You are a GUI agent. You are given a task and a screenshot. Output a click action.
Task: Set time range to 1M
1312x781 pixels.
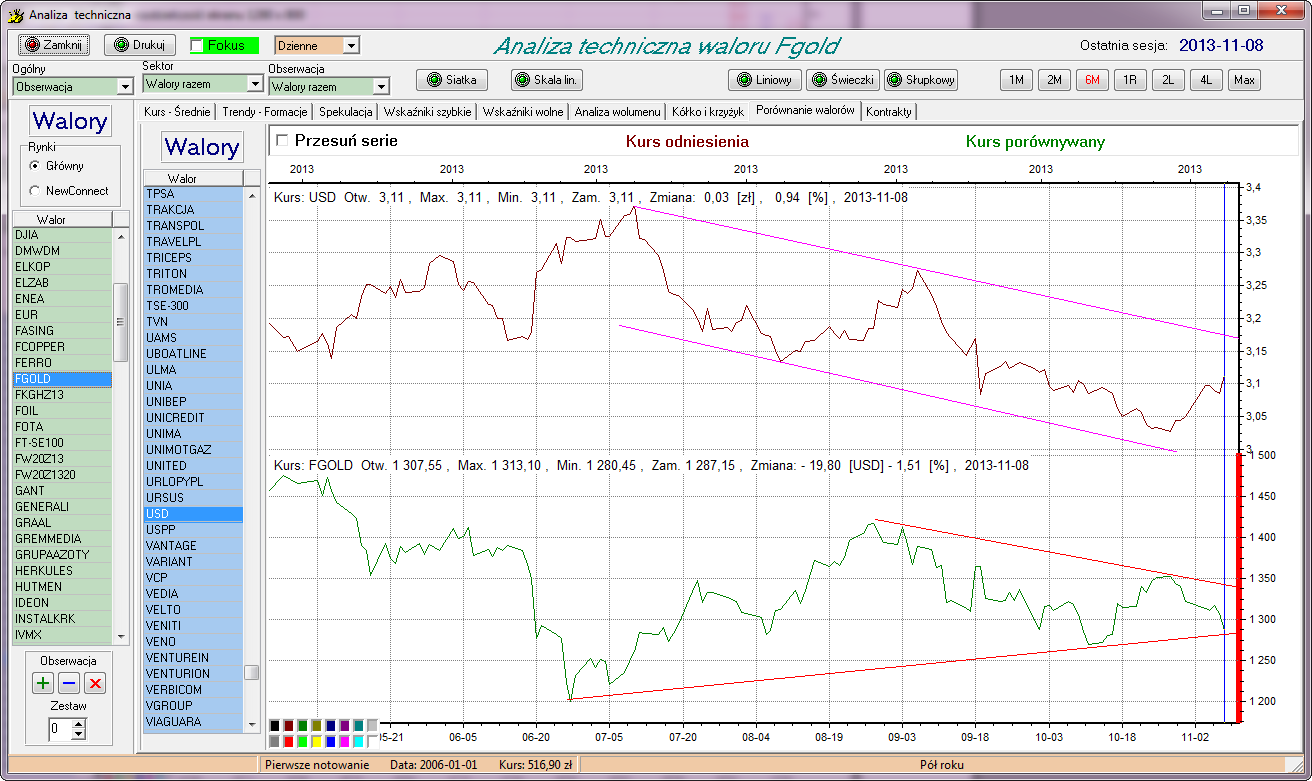pyautogui.click(x=1016, y=80)
